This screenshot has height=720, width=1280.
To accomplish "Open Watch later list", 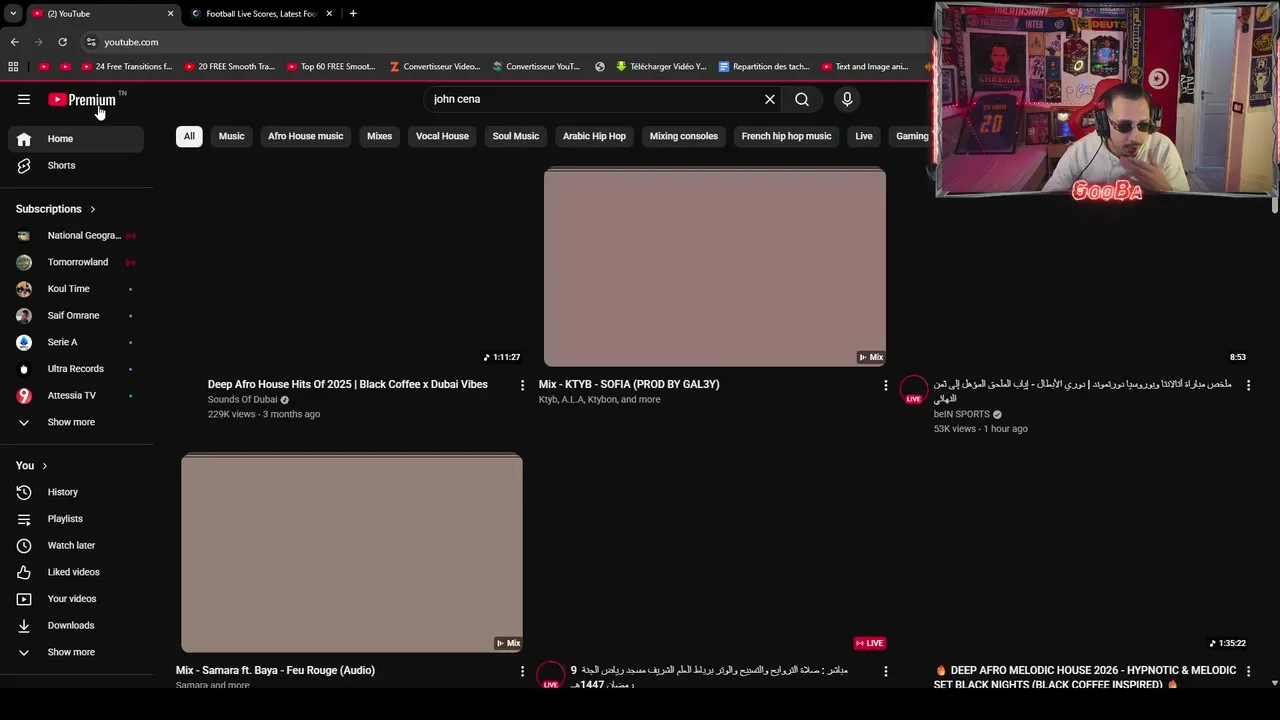I will pyautogui.click(x=76, y=545).
